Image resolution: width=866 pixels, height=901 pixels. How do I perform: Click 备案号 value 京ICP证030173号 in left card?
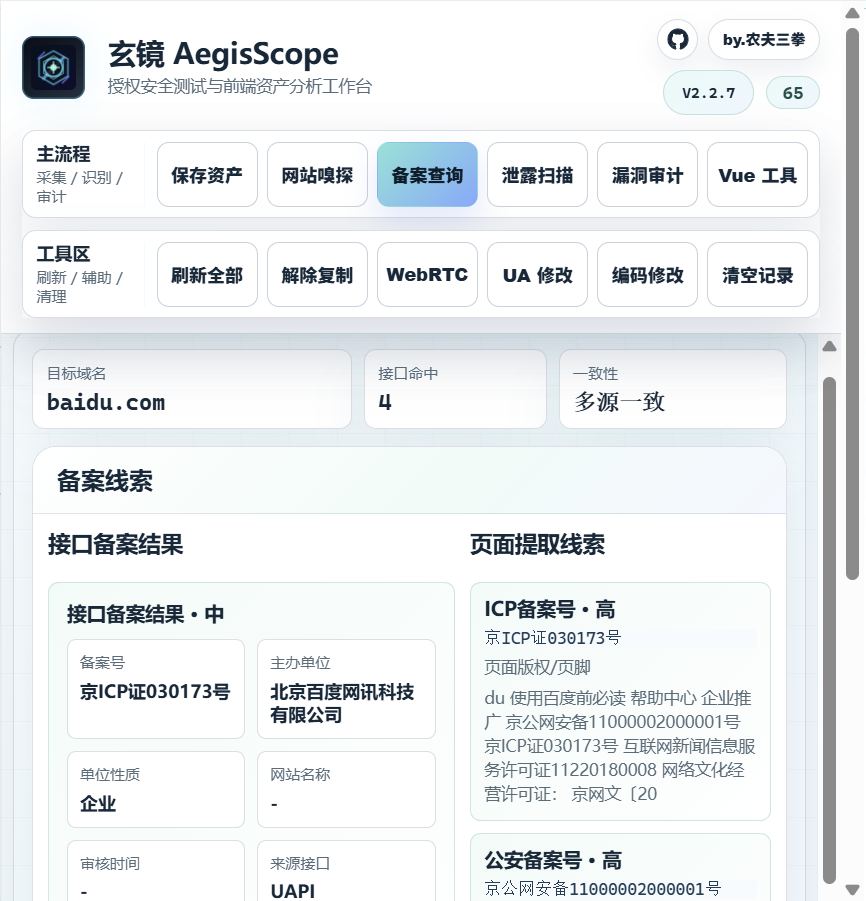155,691
